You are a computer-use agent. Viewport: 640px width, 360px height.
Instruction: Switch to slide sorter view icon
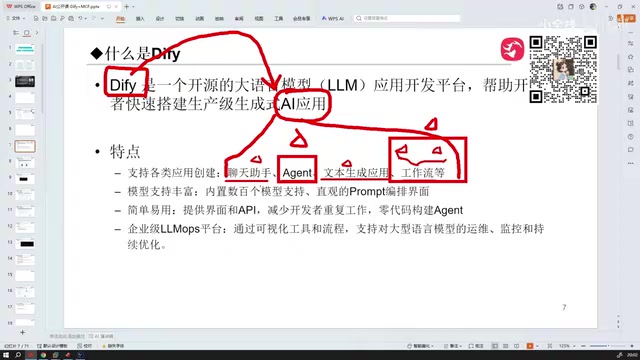(x=506, y=346)
